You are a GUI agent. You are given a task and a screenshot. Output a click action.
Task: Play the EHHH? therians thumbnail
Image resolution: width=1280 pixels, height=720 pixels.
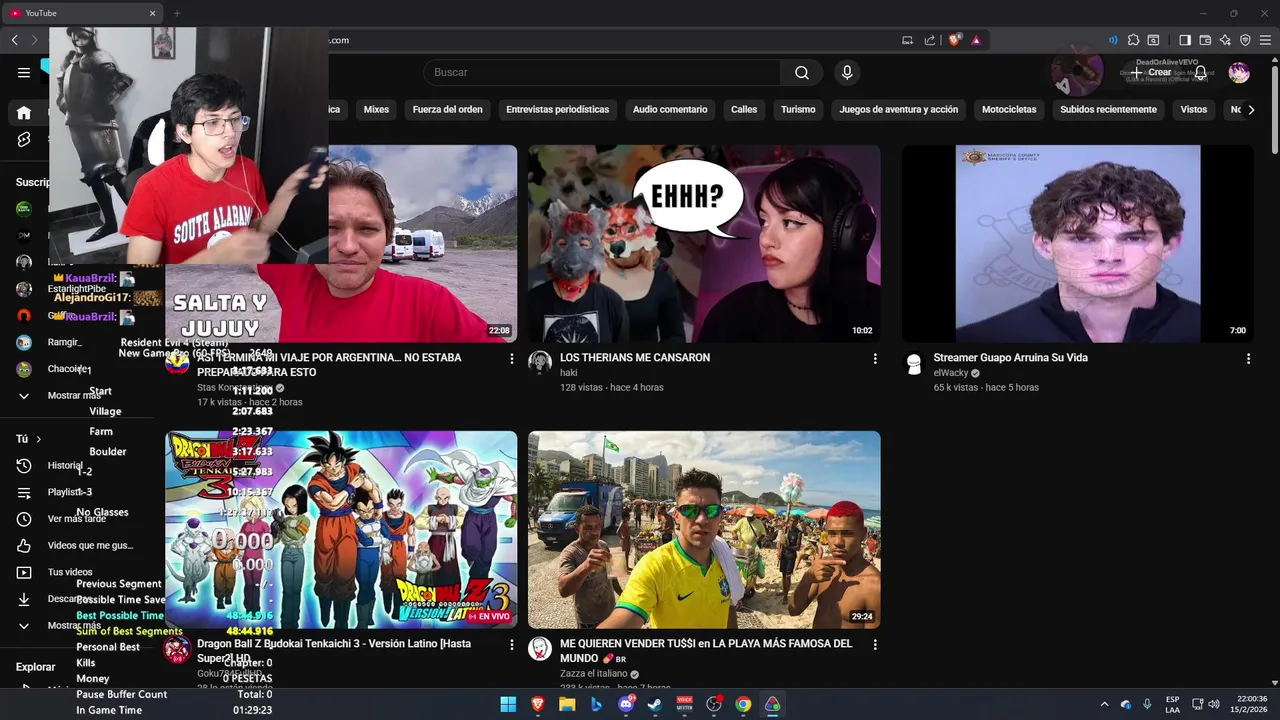coord(704,244)
